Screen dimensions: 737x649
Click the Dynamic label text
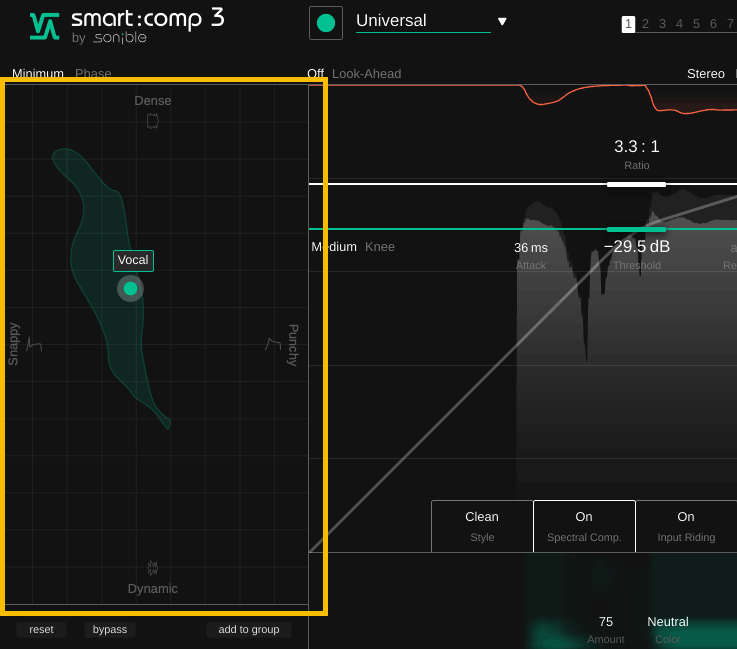coord(152,589)
